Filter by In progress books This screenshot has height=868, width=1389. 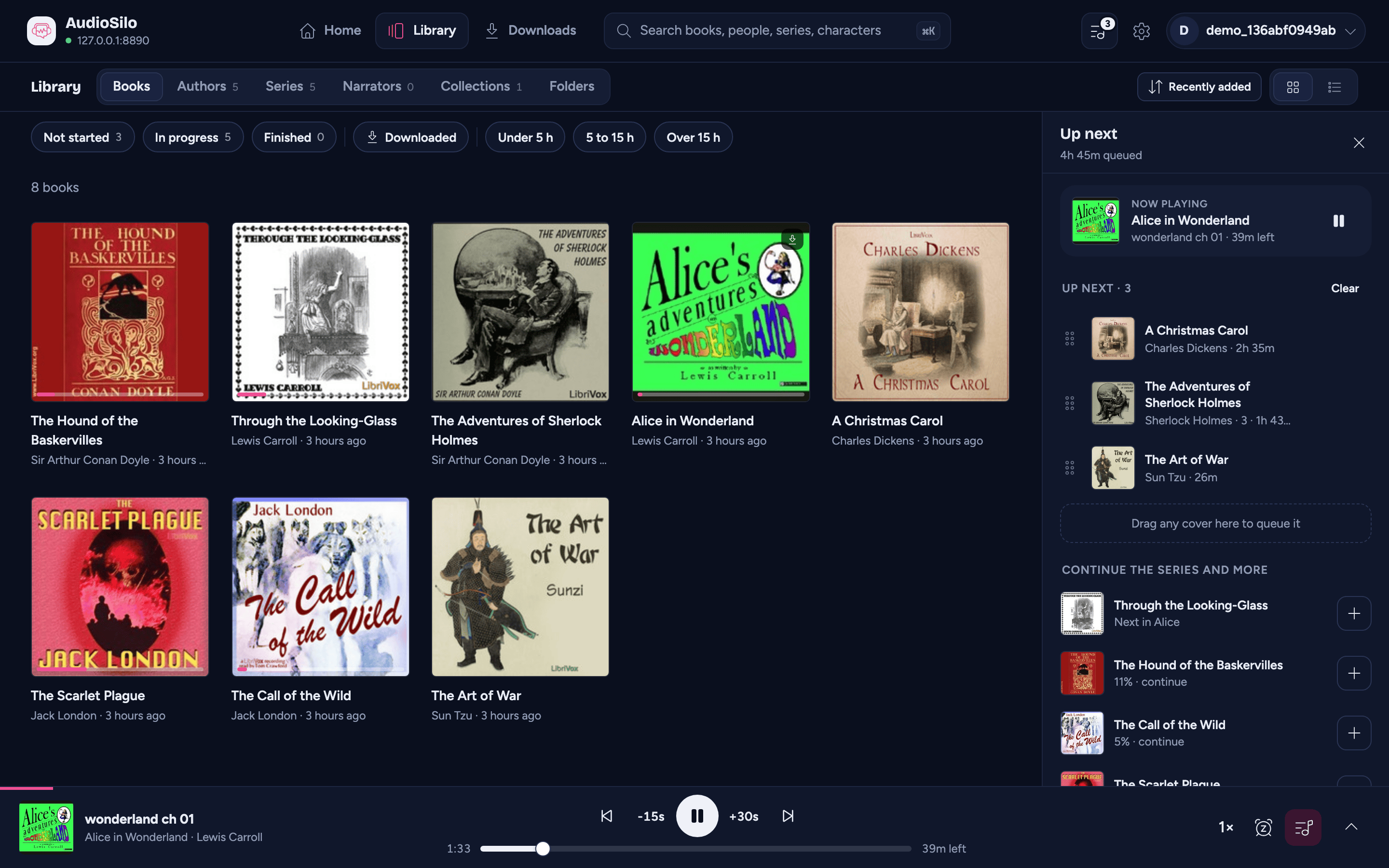click(x=193, y=137)
